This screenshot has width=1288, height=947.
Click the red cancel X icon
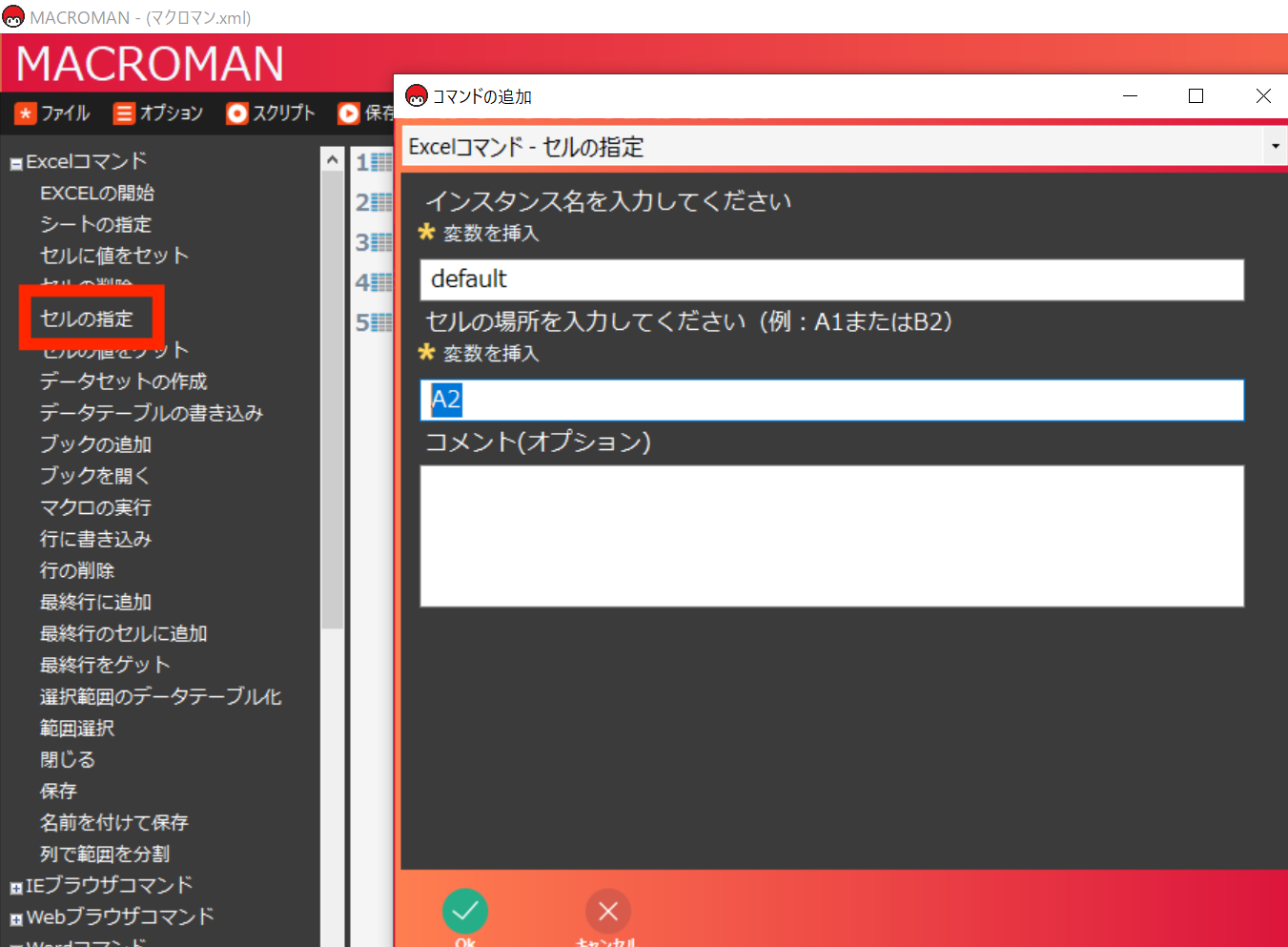pyautogui.click(x=608, y=912)
